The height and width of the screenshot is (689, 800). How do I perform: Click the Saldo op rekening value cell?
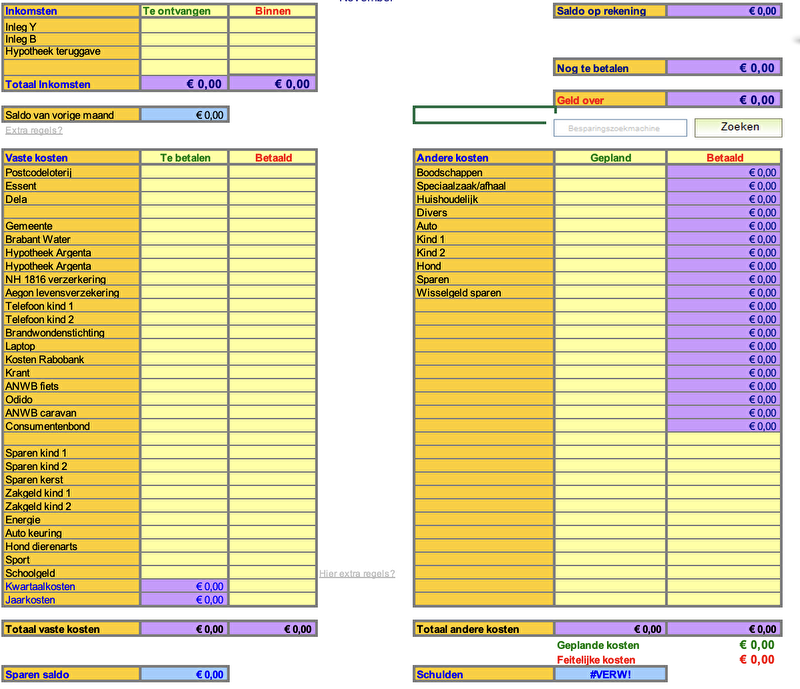[x=723, y=11]
